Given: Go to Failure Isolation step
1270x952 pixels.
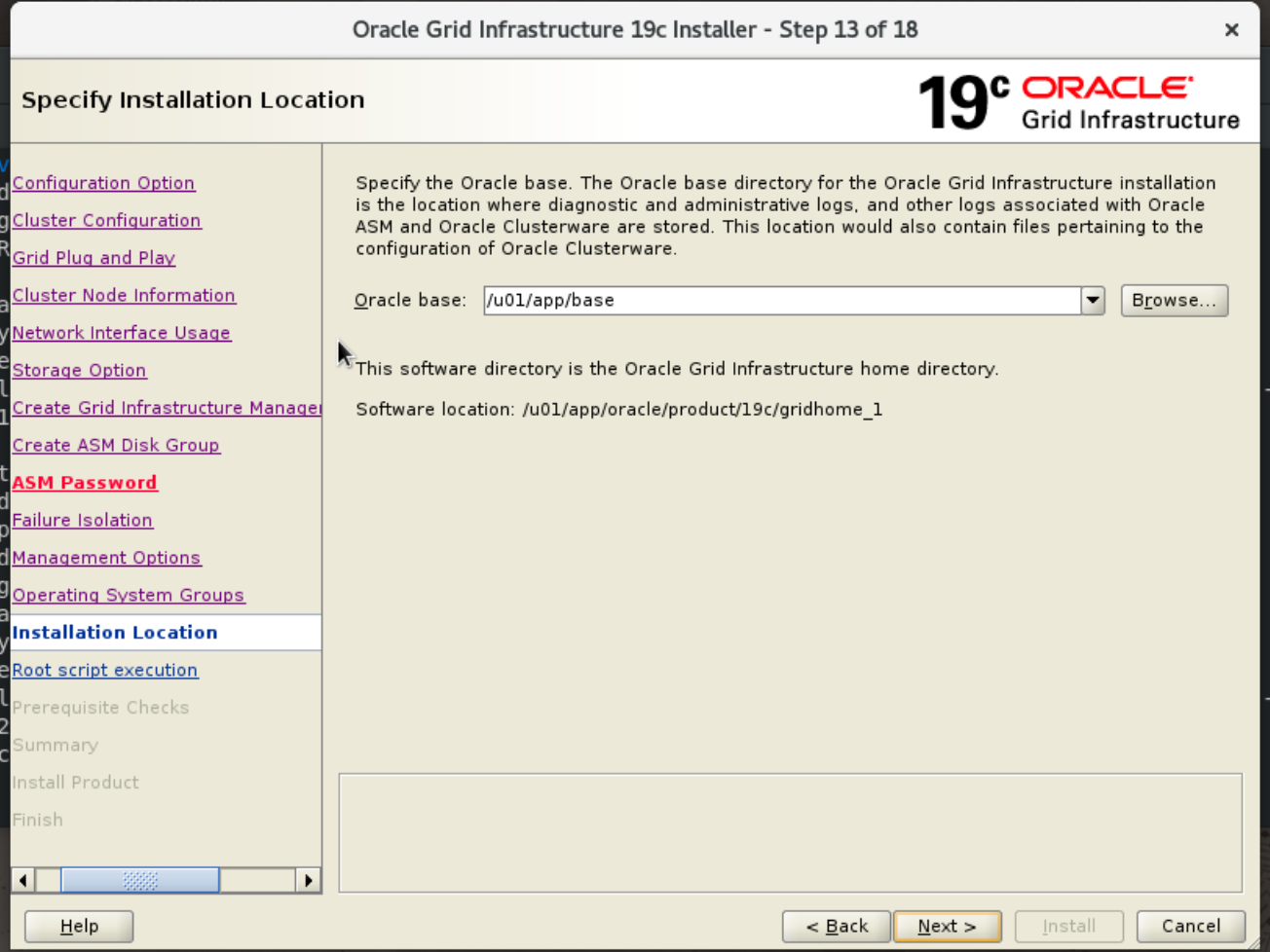Looking at the screenshot, I should click(82, 520).
